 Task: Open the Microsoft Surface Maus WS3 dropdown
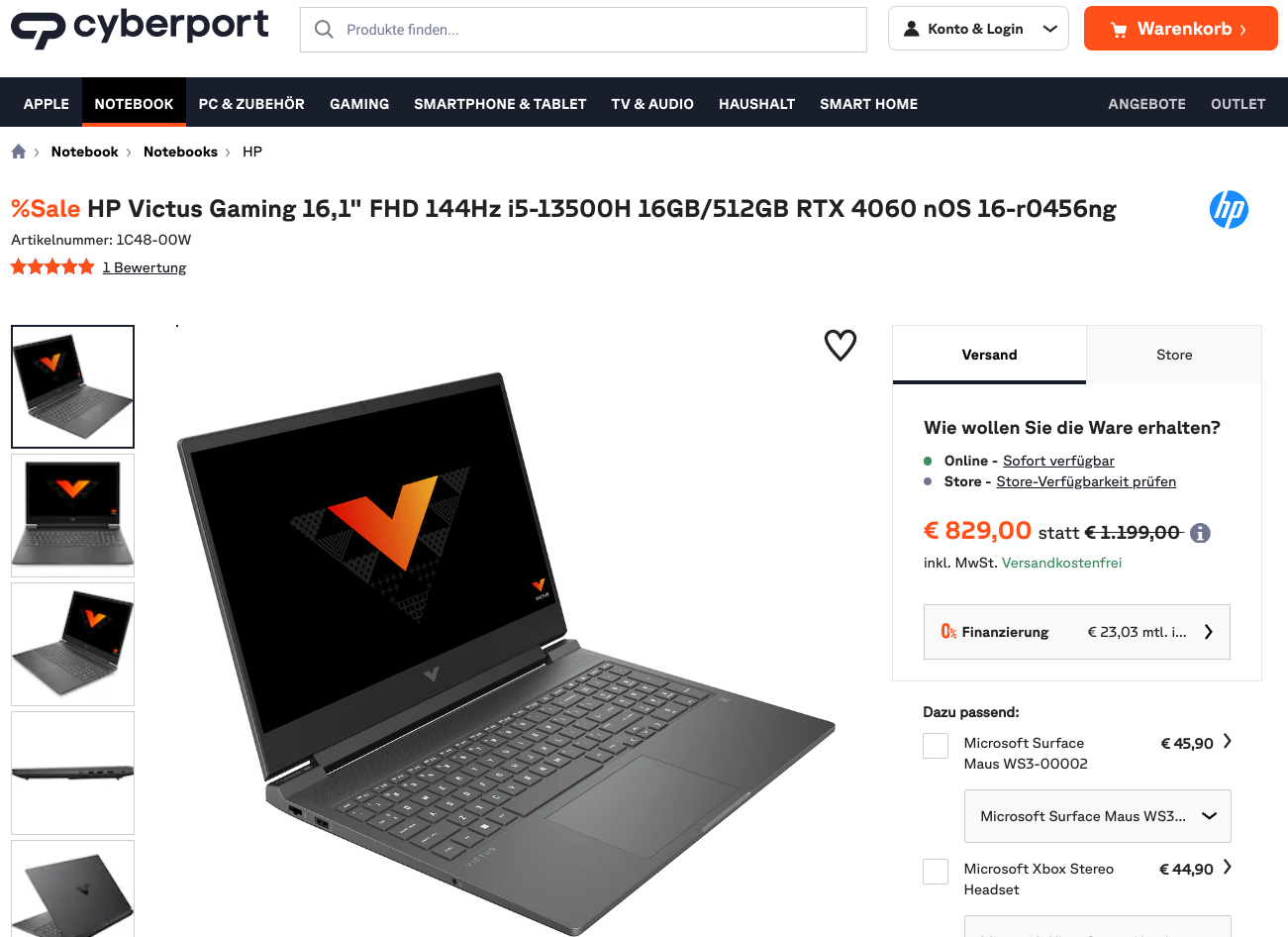(x=1098, y=816)
